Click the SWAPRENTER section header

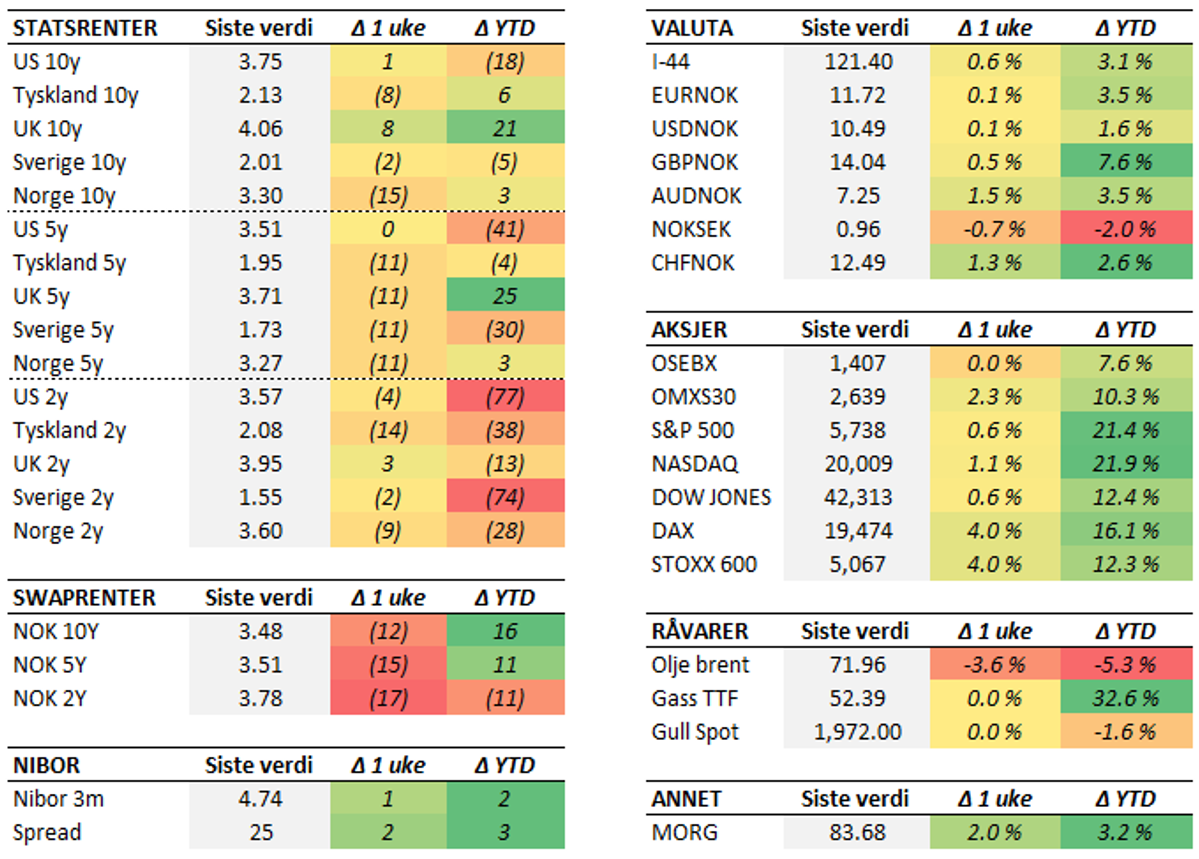click(84, 598)
